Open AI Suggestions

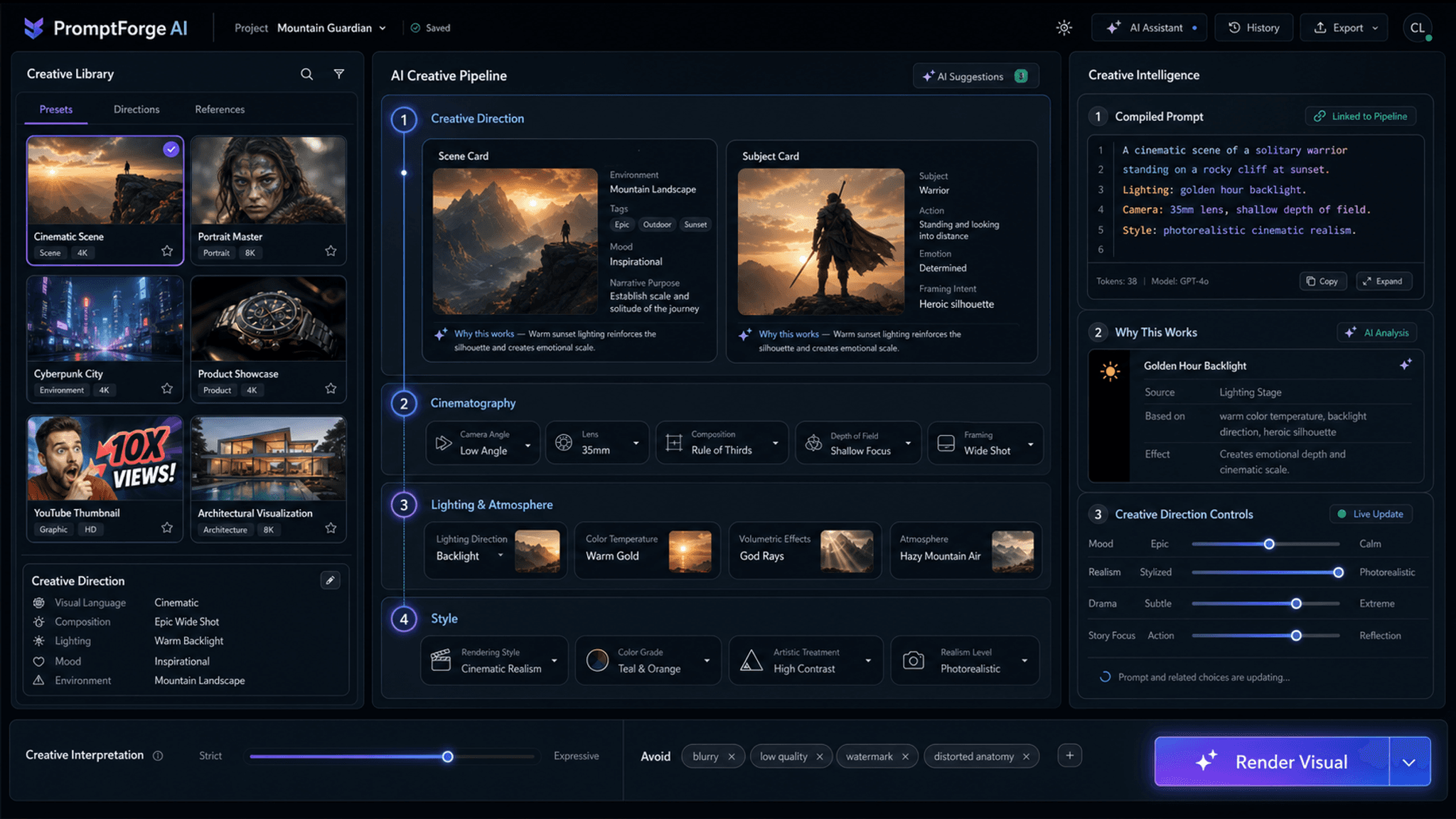tap(975, 76)
